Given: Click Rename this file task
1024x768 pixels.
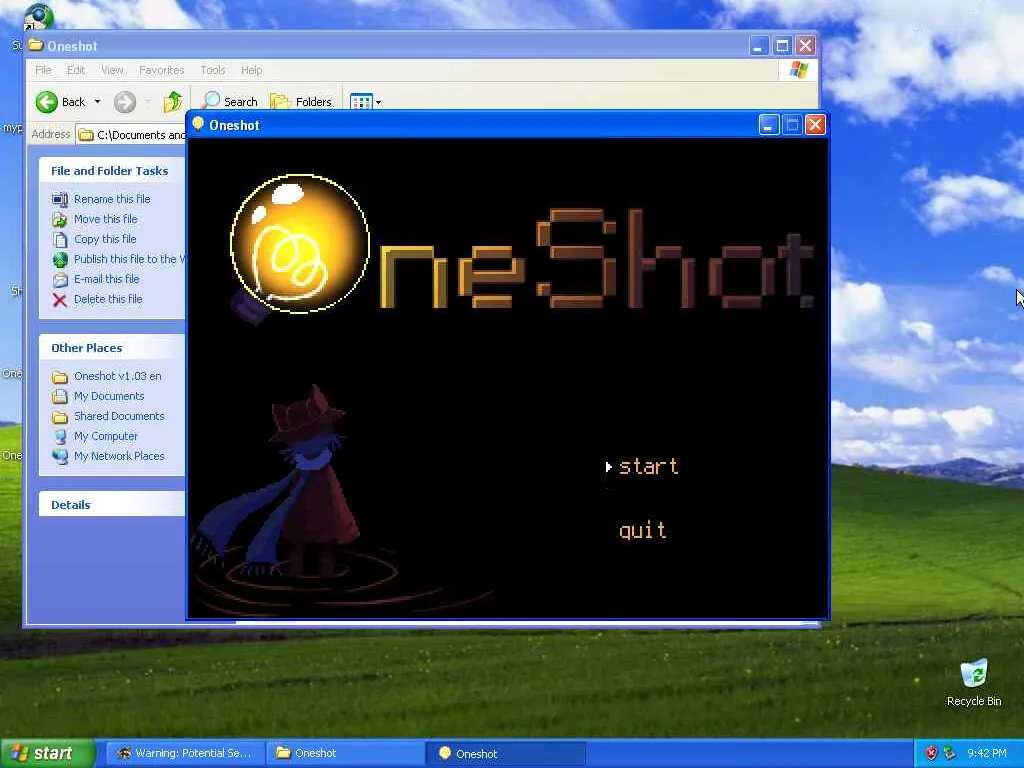Looking at the screenshot, I should coord(112,199).
